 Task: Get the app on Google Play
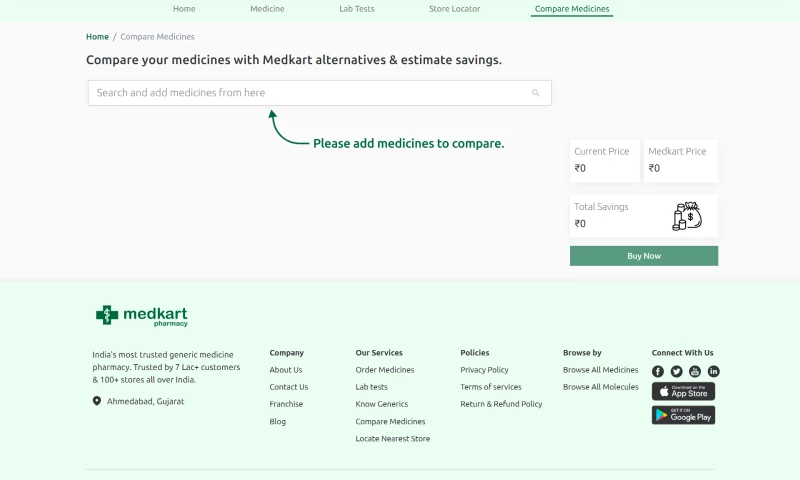click(x=683, y=415)
